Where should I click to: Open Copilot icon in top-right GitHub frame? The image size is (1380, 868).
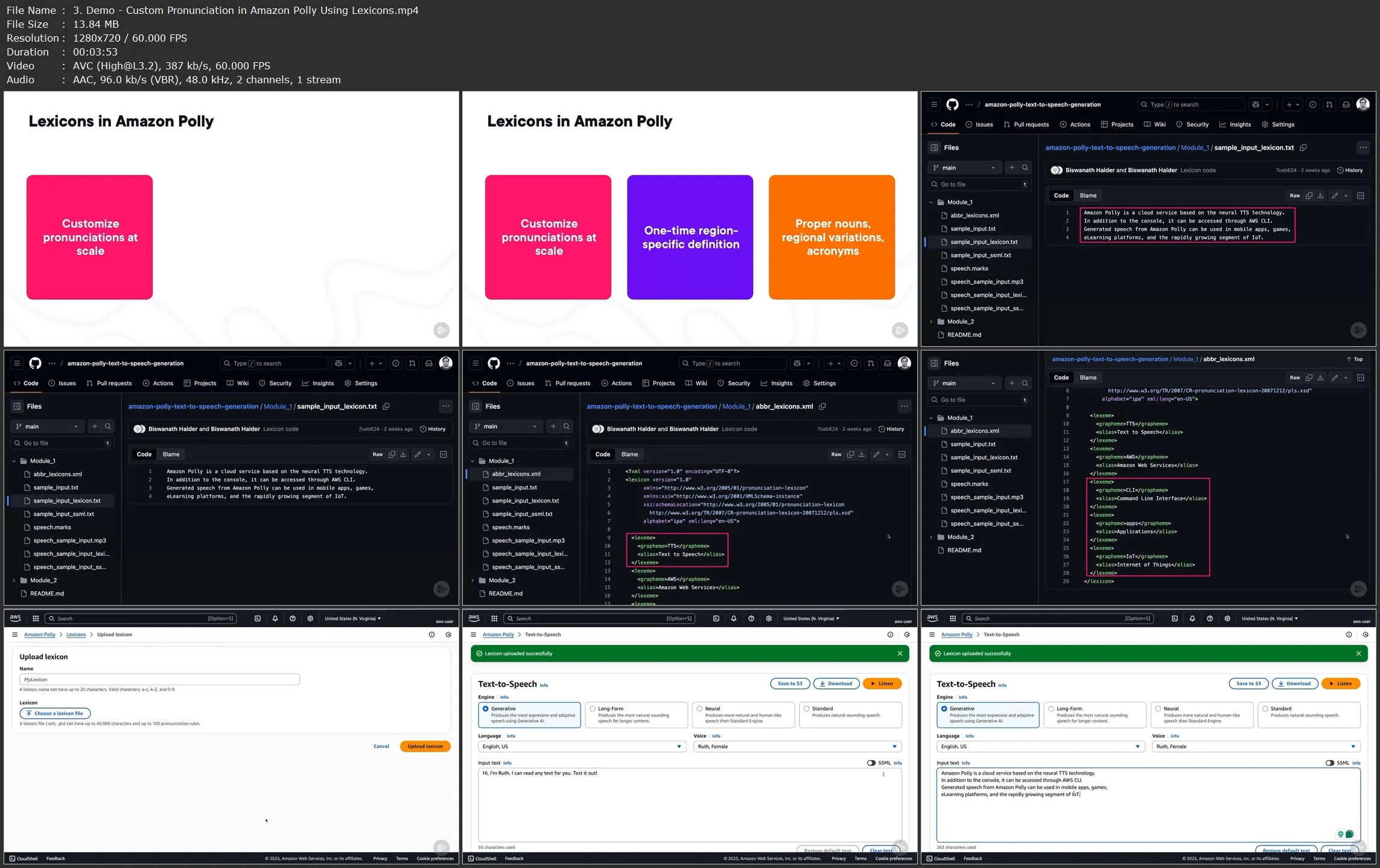pos(1256,104)
